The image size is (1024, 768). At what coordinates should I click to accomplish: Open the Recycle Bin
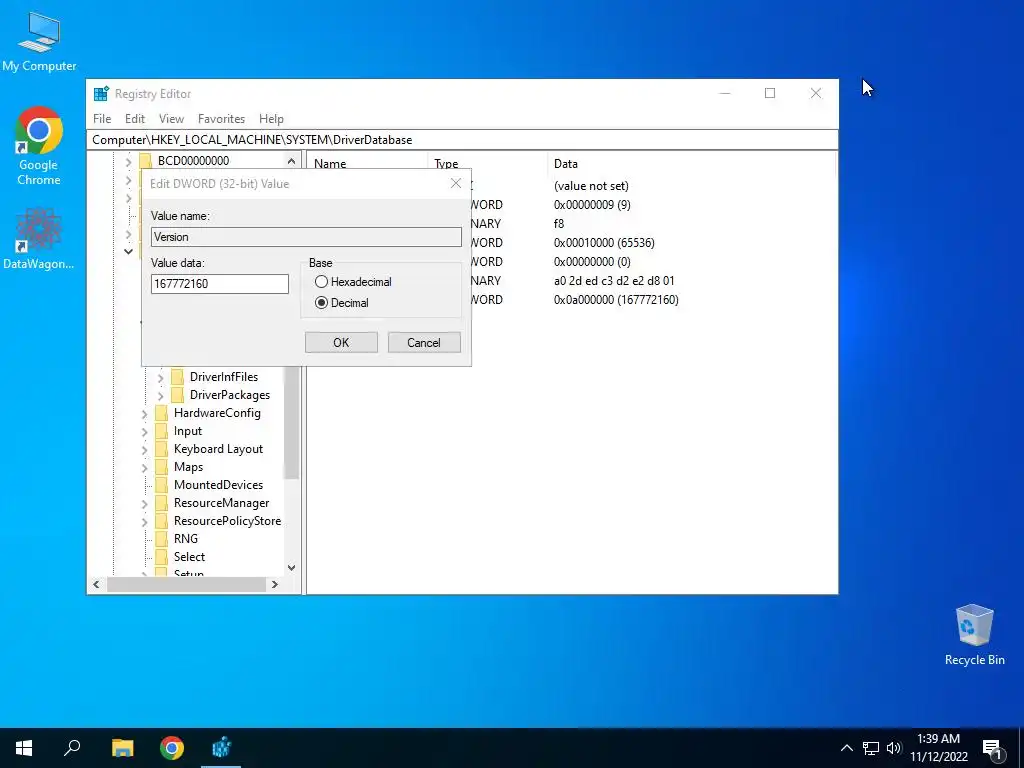pos(974,635)
